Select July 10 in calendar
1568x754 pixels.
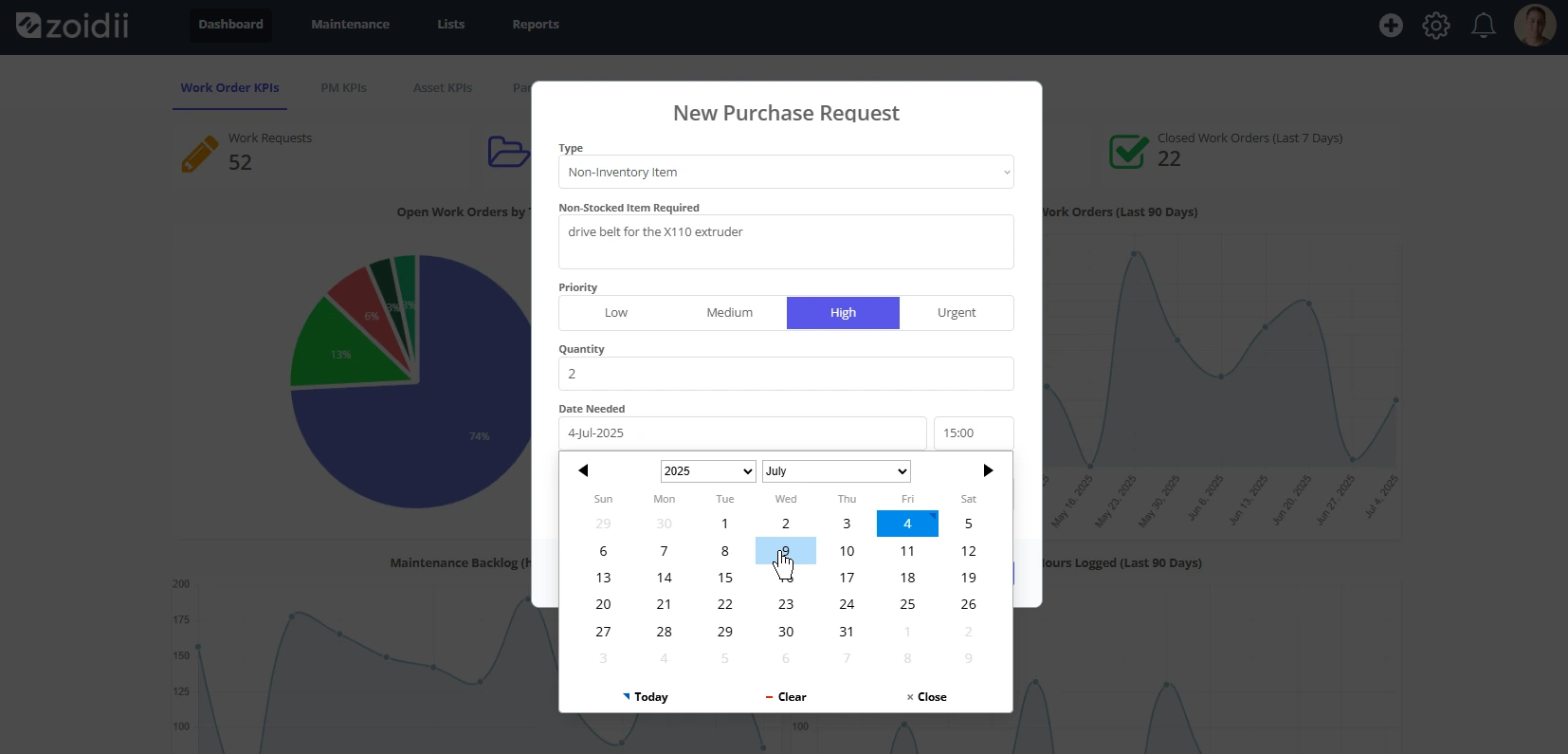click(847, 551)
